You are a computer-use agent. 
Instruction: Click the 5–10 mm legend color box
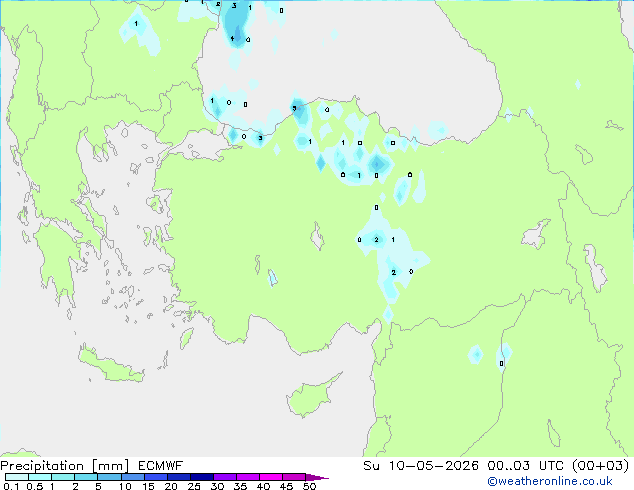point(109,477)
